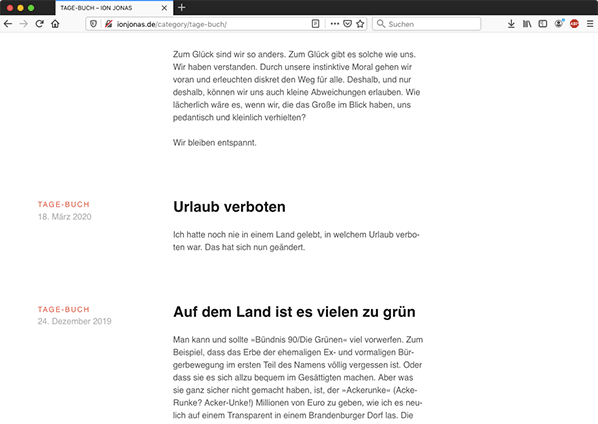Screen dimensions: 598x424
Task: Reload the current page
Action: point(39,24)
